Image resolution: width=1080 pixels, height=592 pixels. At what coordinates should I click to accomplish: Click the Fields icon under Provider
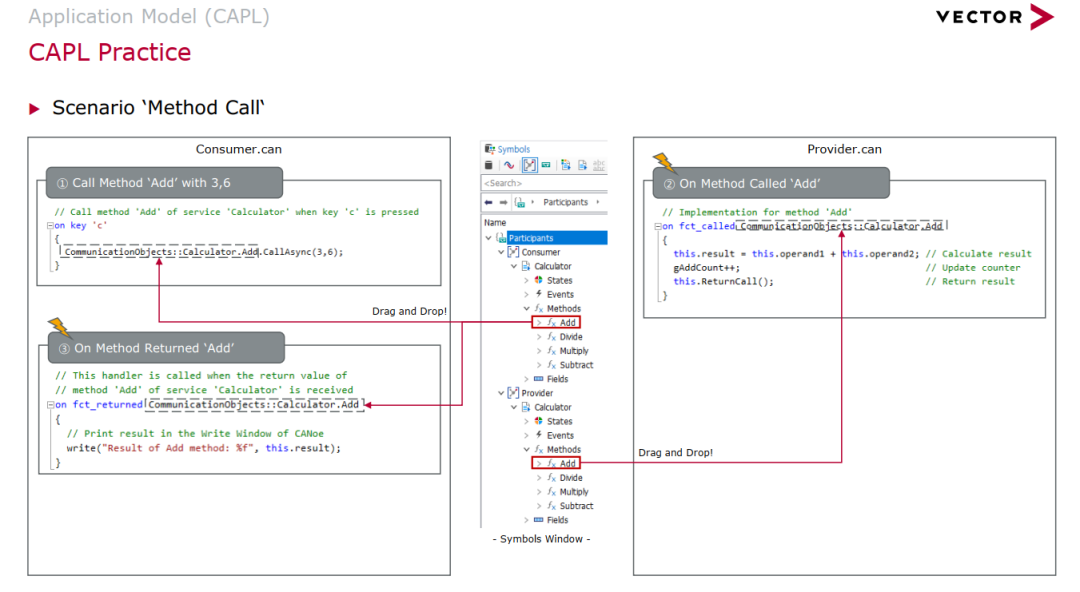click(539, 520)
